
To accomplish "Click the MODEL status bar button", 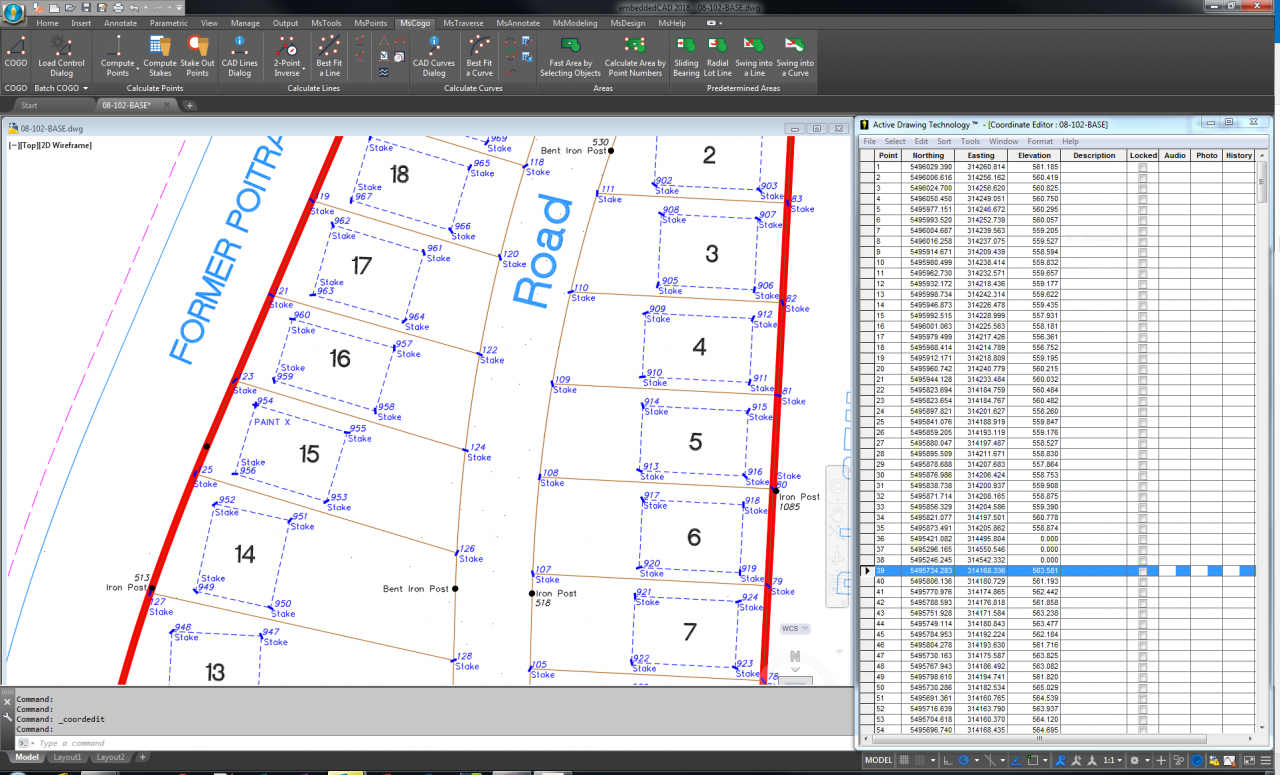I will coord(878,761).
